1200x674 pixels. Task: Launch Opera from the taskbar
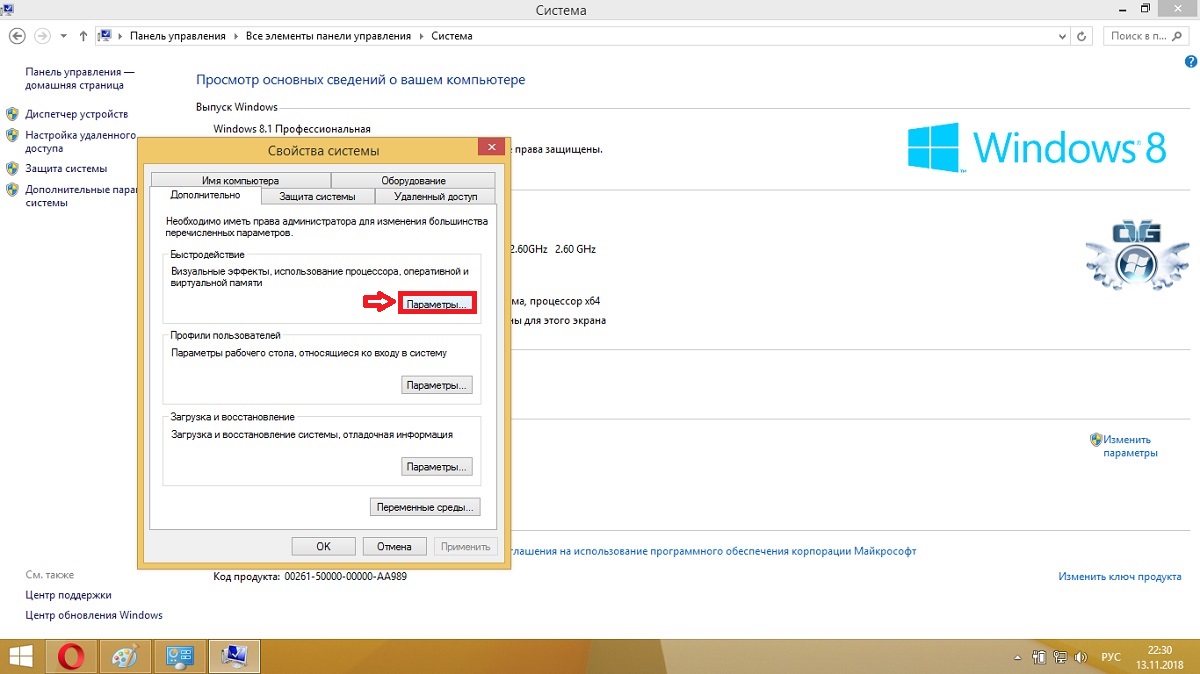70,656
